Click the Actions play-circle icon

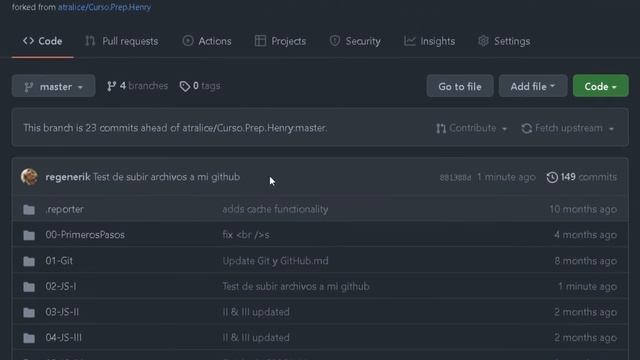(188, 41)
